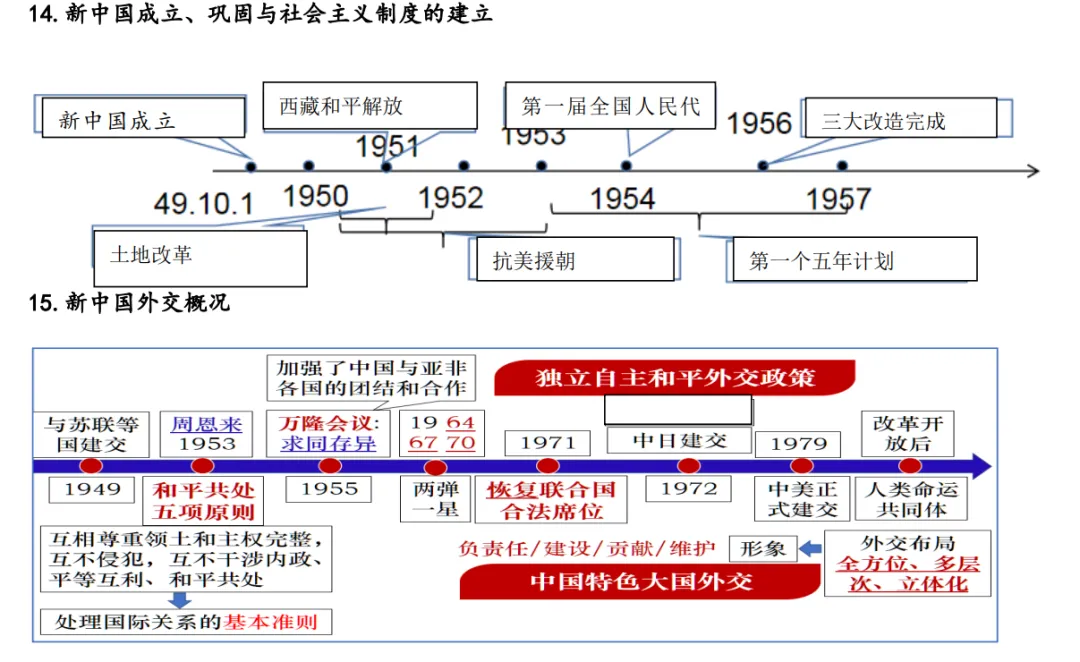Click the 处理国际关系的基本准则 box
This screenshot has height=662, width=1080.
pos(185,622)
